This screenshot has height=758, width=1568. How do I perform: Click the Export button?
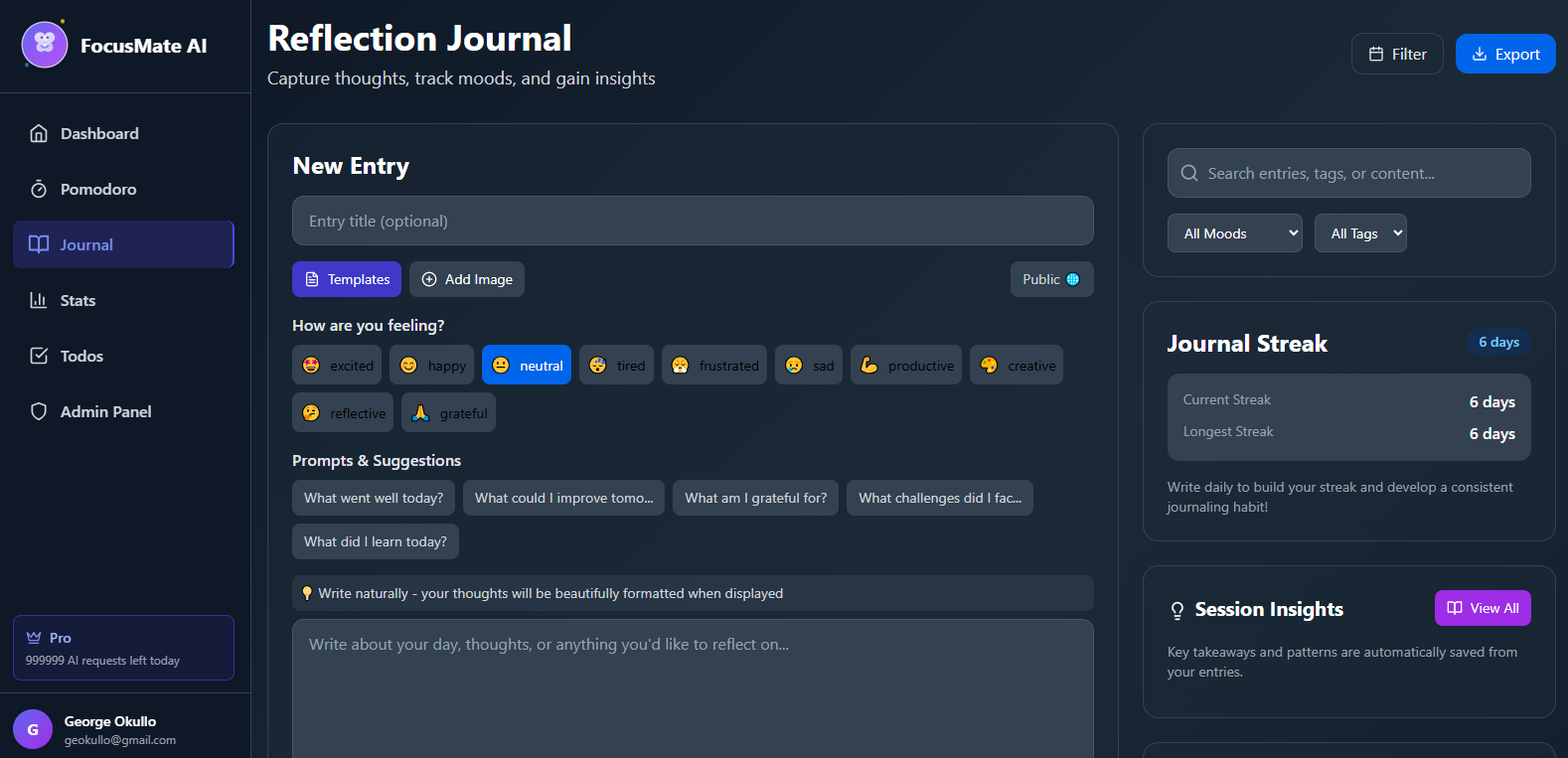[x=1505, y=54]
